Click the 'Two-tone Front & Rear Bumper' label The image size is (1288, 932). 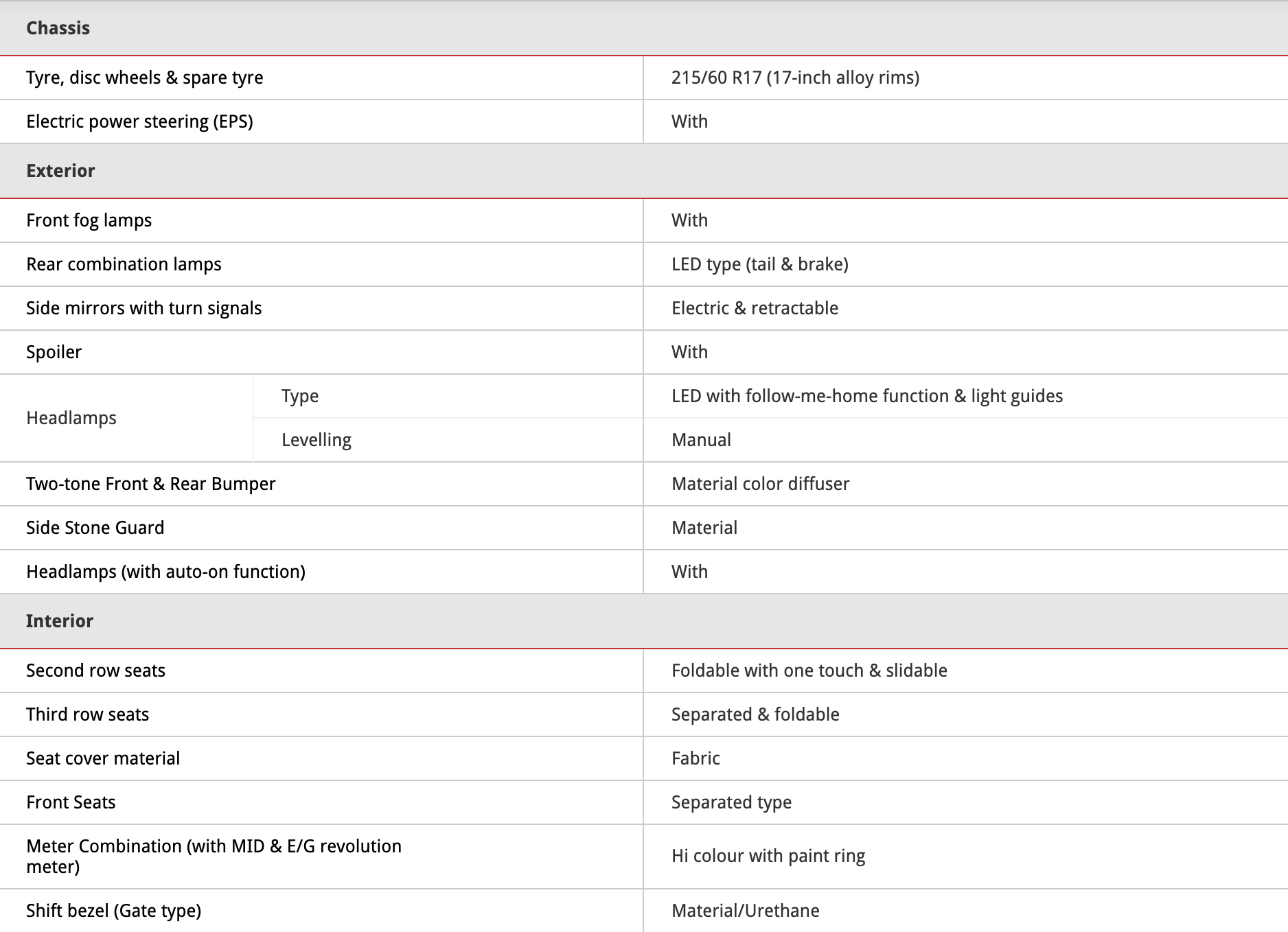pyautogui.click(x=150, y=484)
